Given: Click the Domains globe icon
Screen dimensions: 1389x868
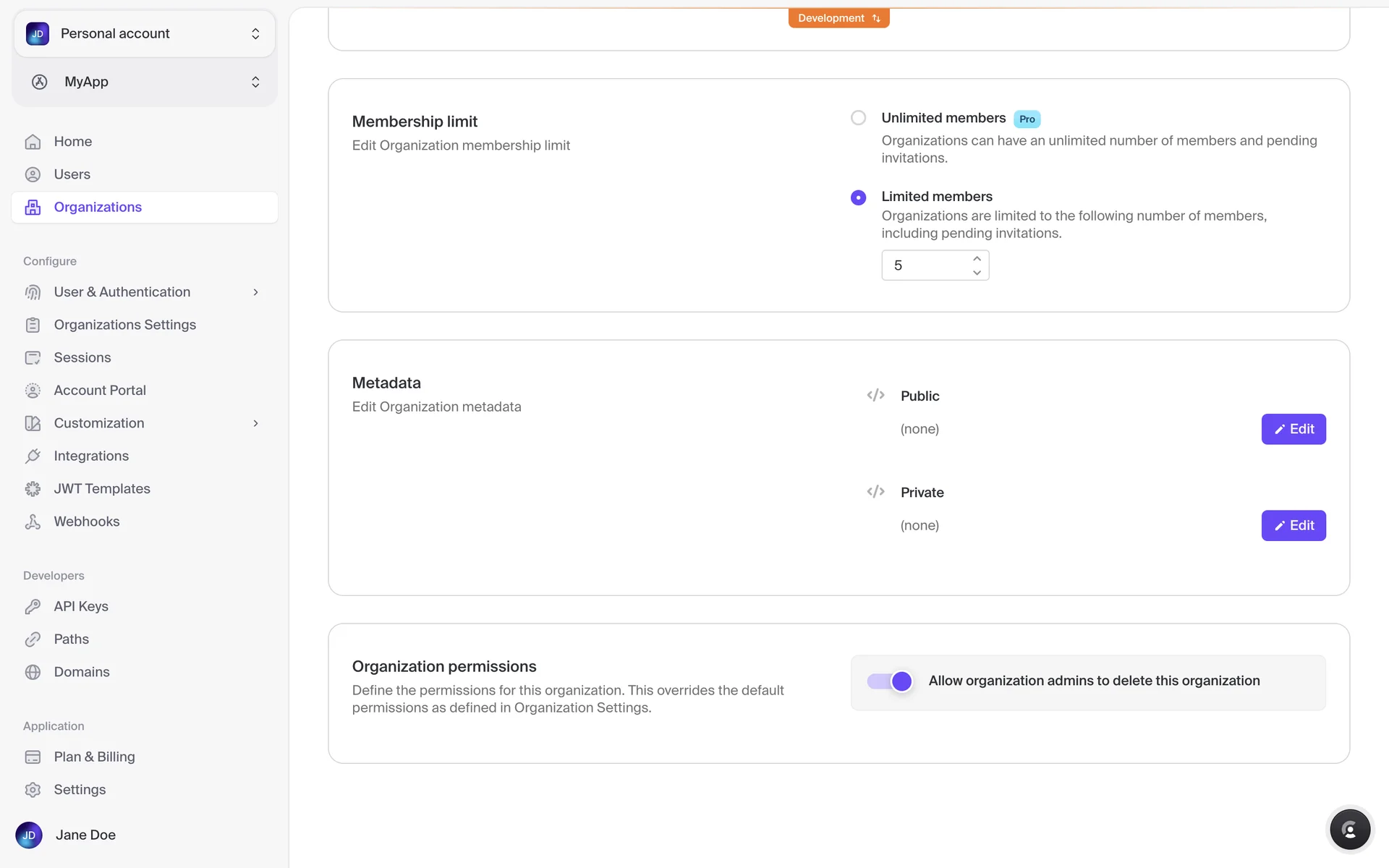Looking at the screenshot, I should click(x=33, y=672).
